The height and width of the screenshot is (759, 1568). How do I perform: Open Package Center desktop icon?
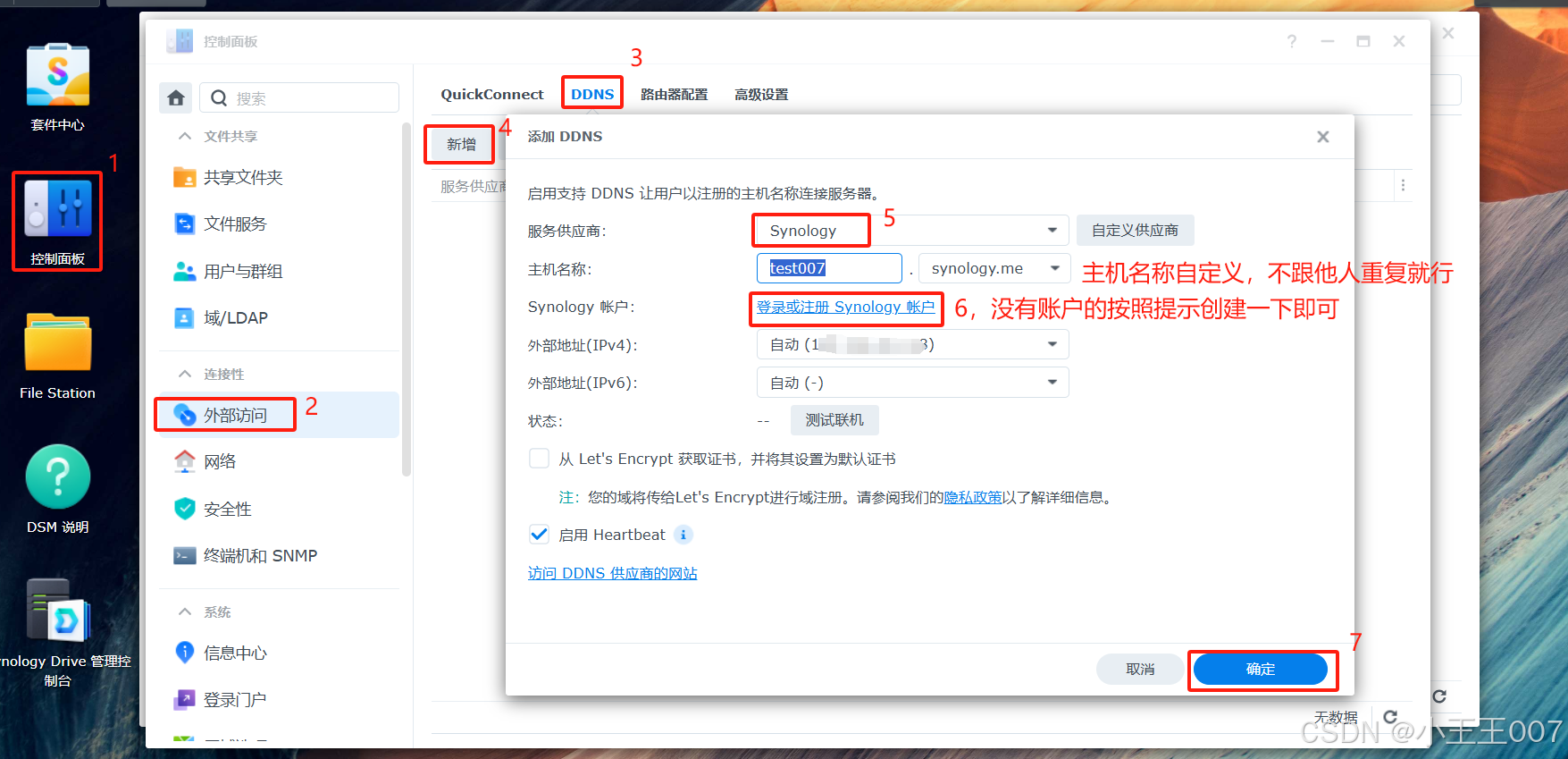57,86
